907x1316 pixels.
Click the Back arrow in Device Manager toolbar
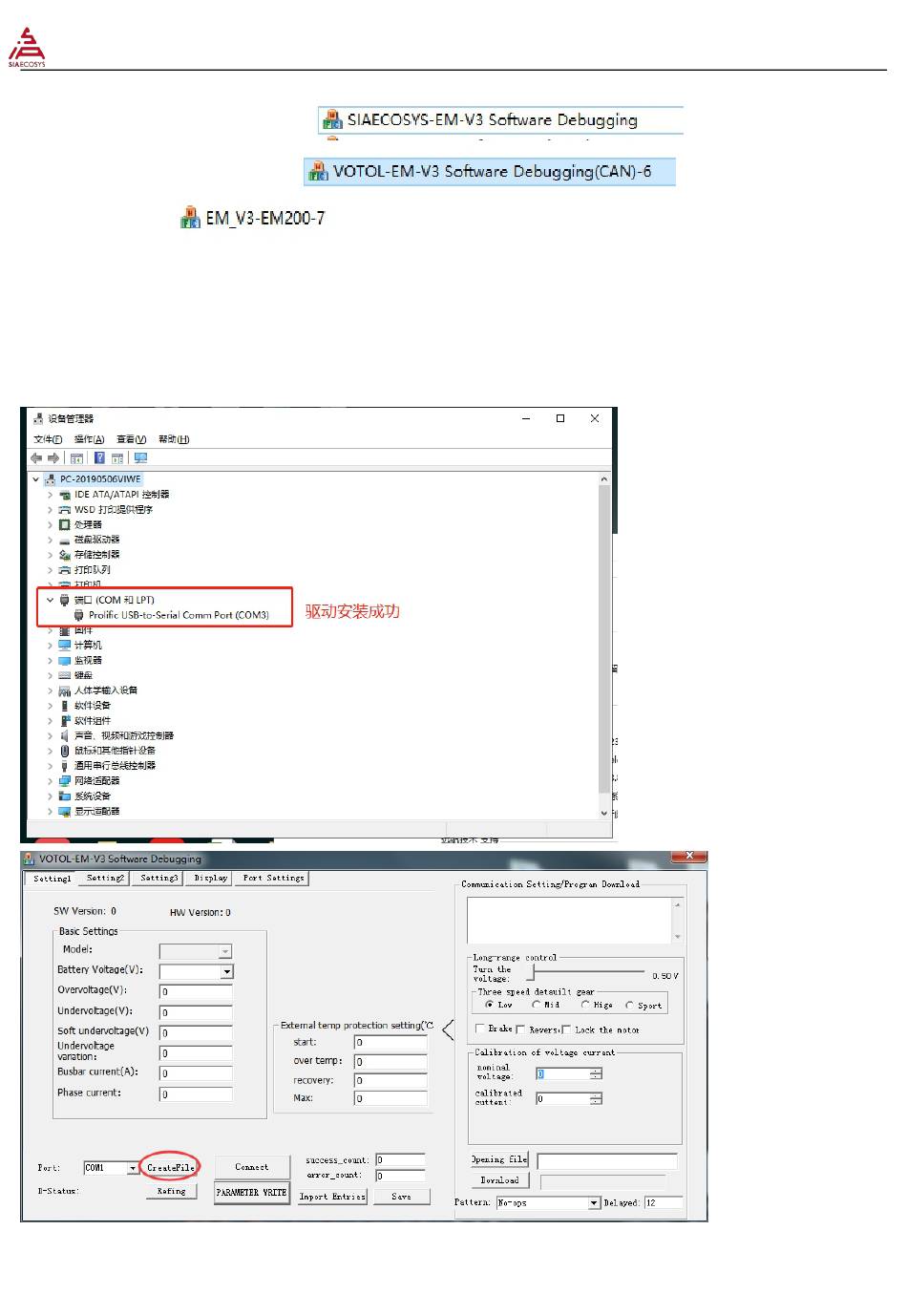pos(36,458)
